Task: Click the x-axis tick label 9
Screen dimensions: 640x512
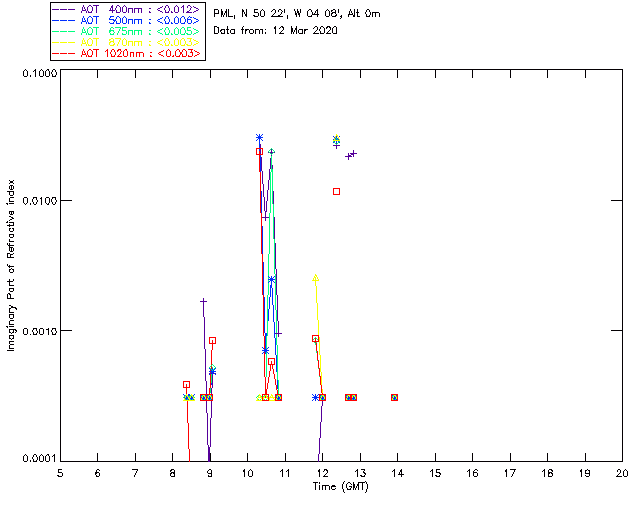Action: 210,473
